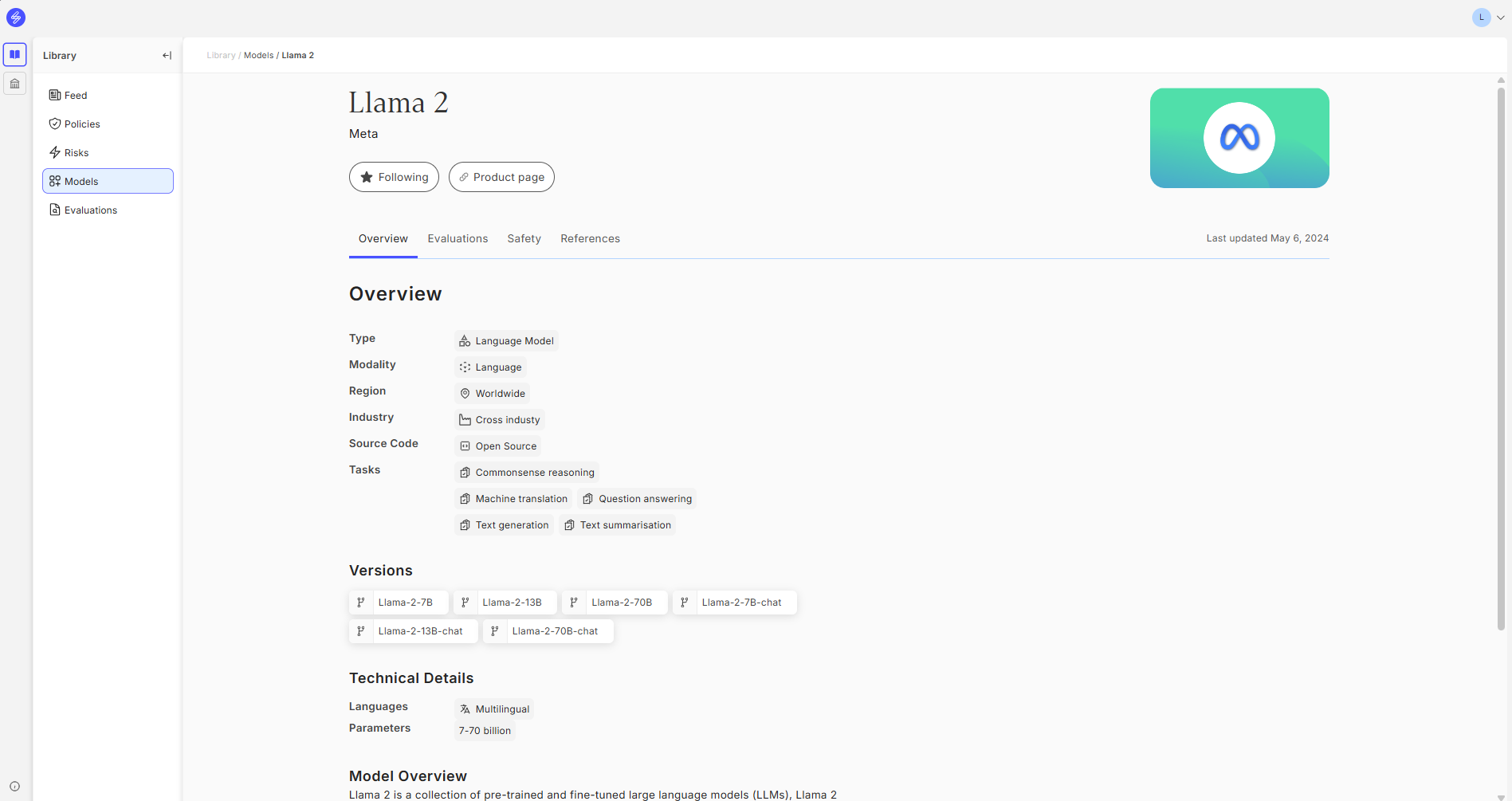Click the branch icon on Llama-2-7B-chat
1512x801 pixels.
pyautogui.click(x=685, y=603)
